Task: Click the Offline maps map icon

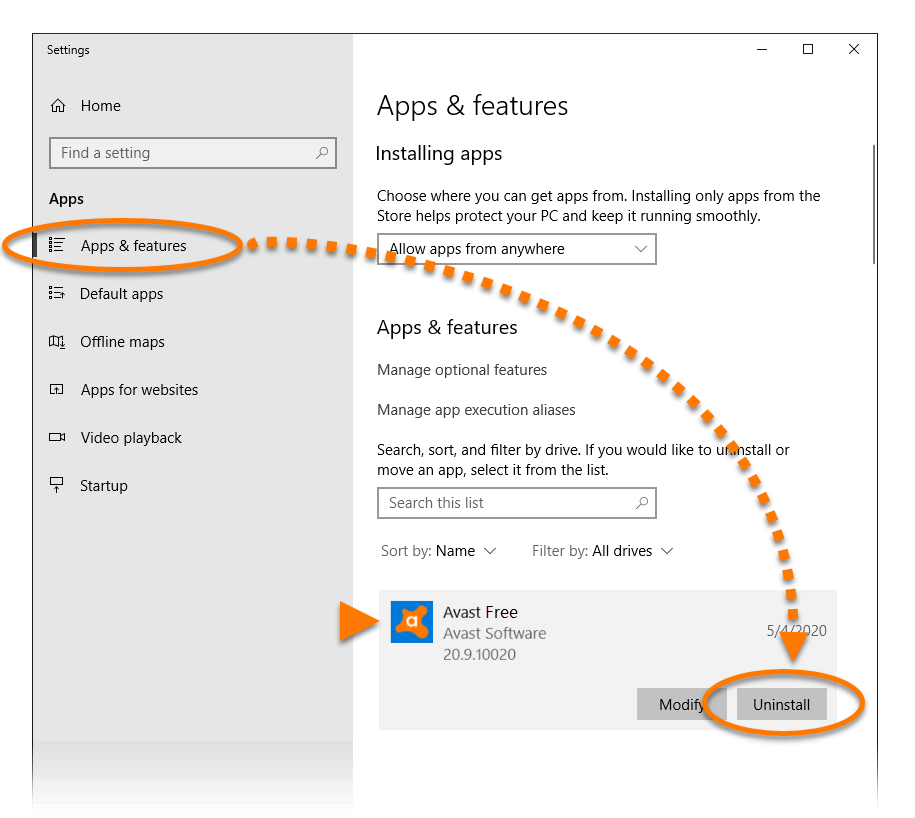Action: (x=57, y=341)
